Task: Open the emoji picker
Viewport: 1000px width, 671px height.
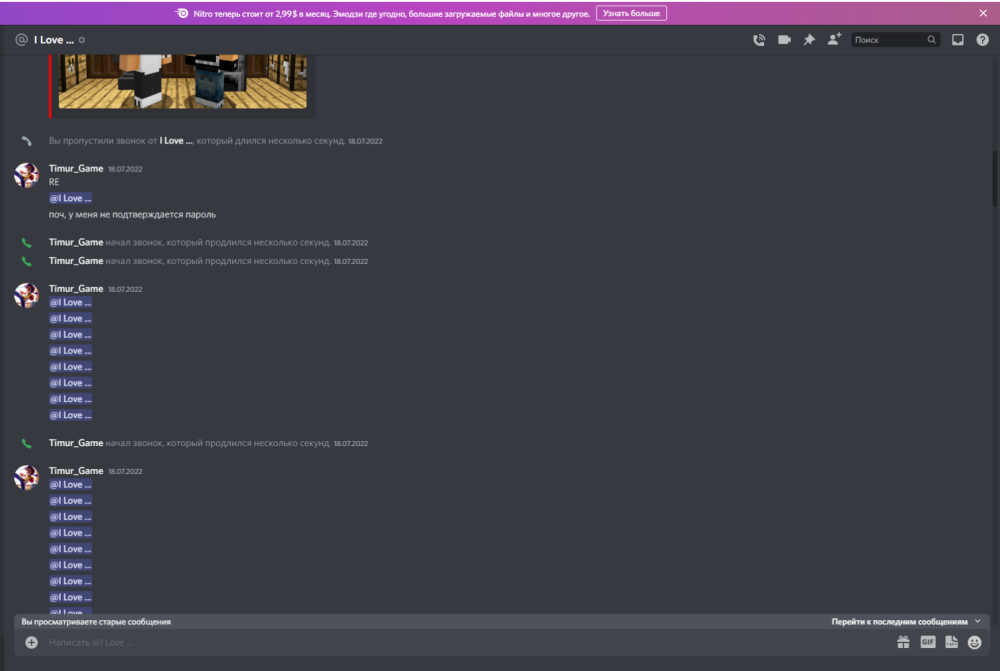Action: [x=974, y=642]
